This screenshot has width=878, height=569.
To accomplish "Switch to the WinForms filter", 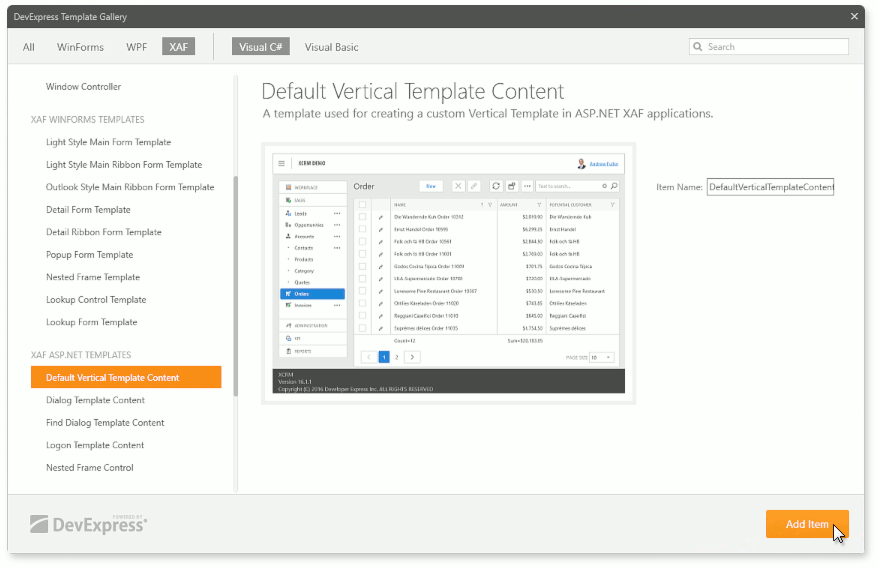I will [80, 47].
